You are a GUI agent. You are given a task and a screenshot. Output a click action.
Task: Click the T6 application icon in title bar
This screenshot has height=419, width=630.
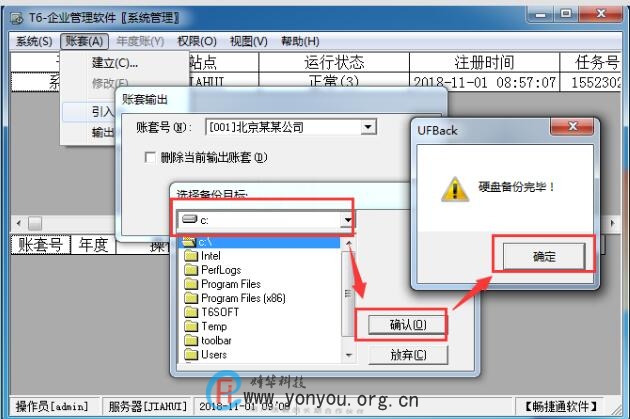point(17,18)
